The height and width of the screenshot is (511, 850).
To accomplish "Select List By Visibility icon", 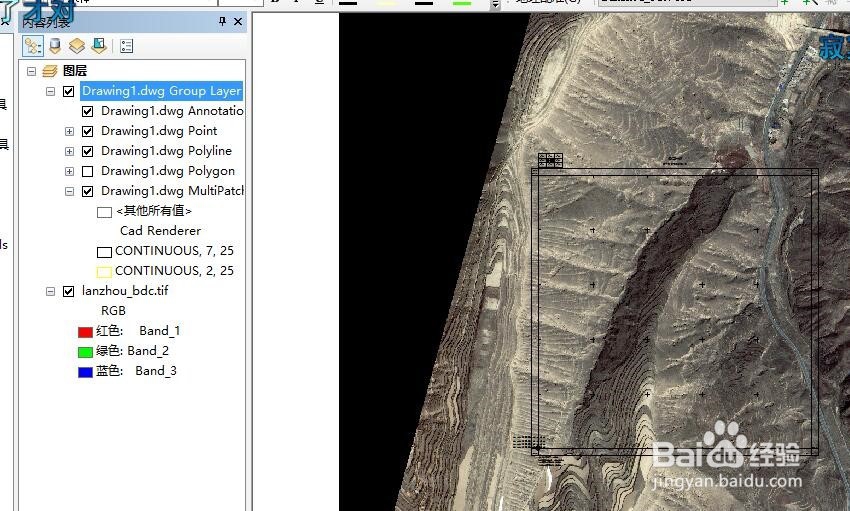I will (x=77, y=46).
